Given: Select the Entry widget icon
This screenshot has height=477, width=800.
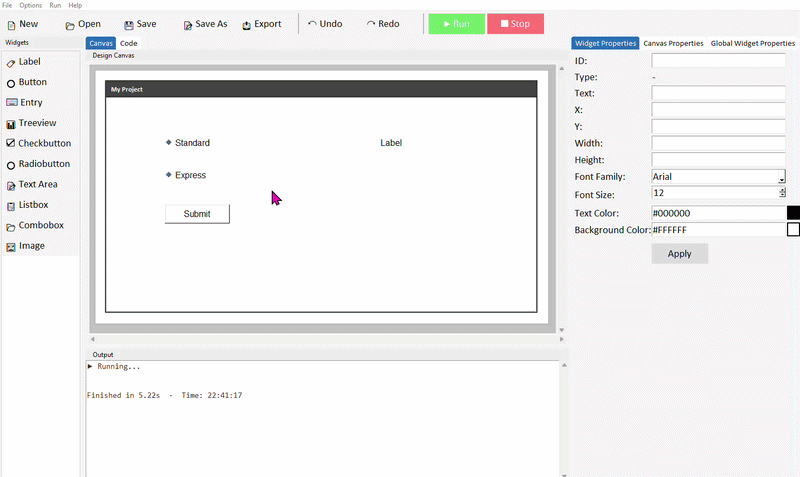Looking at the screenshot, I should pyautogui.click(x=11, y=103).
